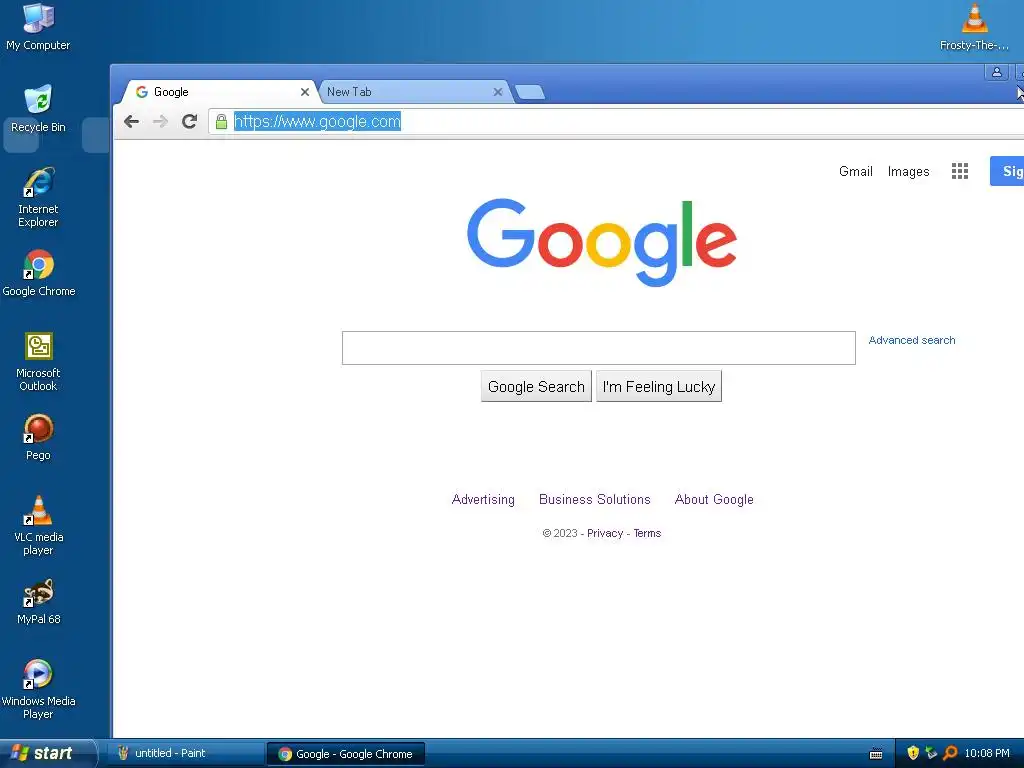Click the Google Search button
Screen dimensions: 1024x768
pos(536,387)
